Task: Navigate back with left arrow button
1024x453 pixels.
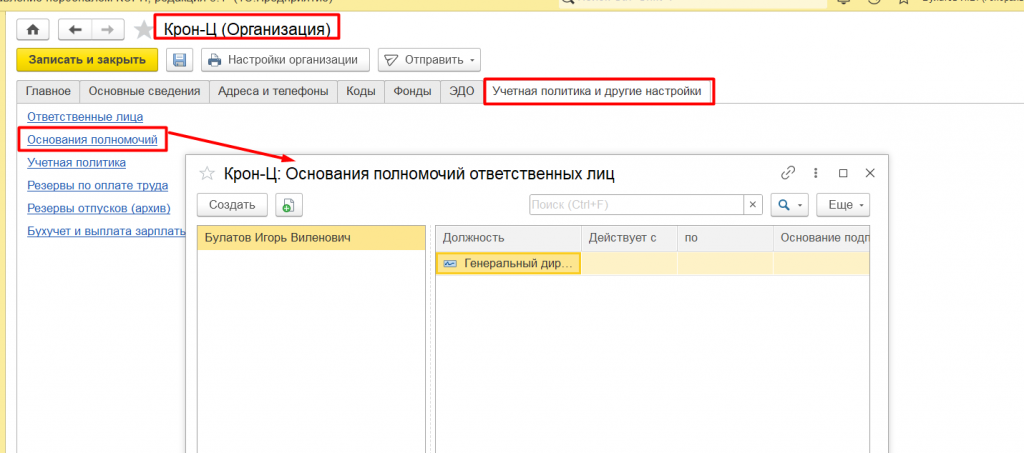Action: coord(75,29)
